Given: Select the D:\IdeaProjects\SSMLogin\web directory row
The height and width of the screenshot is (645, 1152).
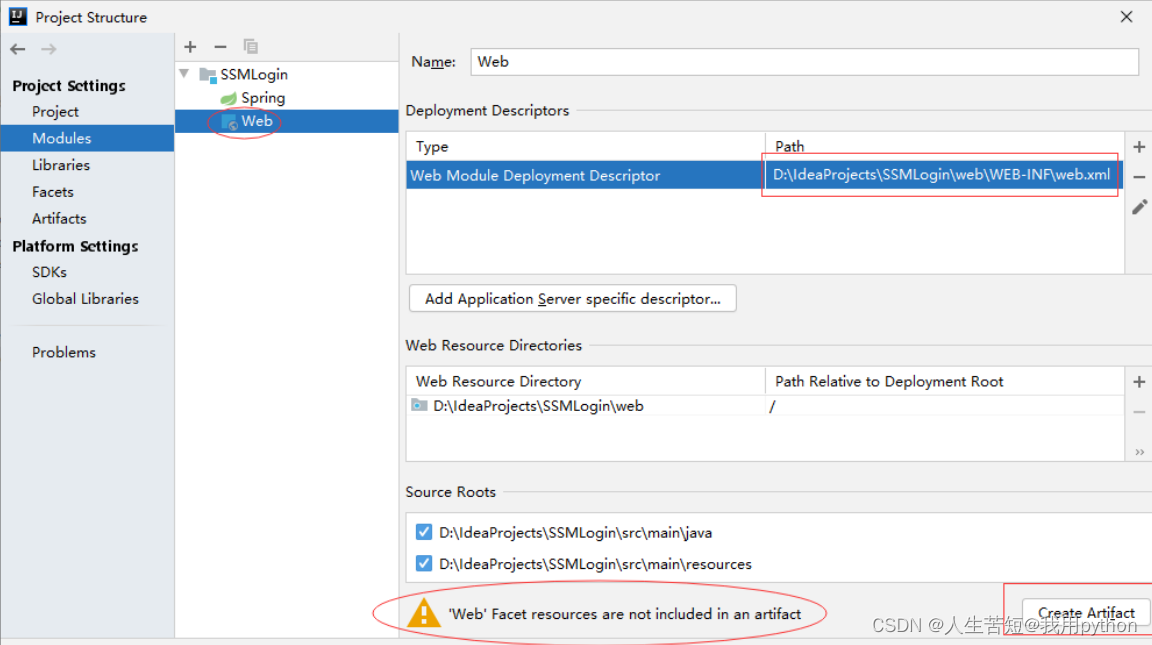Looking at the screenshot, I should click(764, 406).
